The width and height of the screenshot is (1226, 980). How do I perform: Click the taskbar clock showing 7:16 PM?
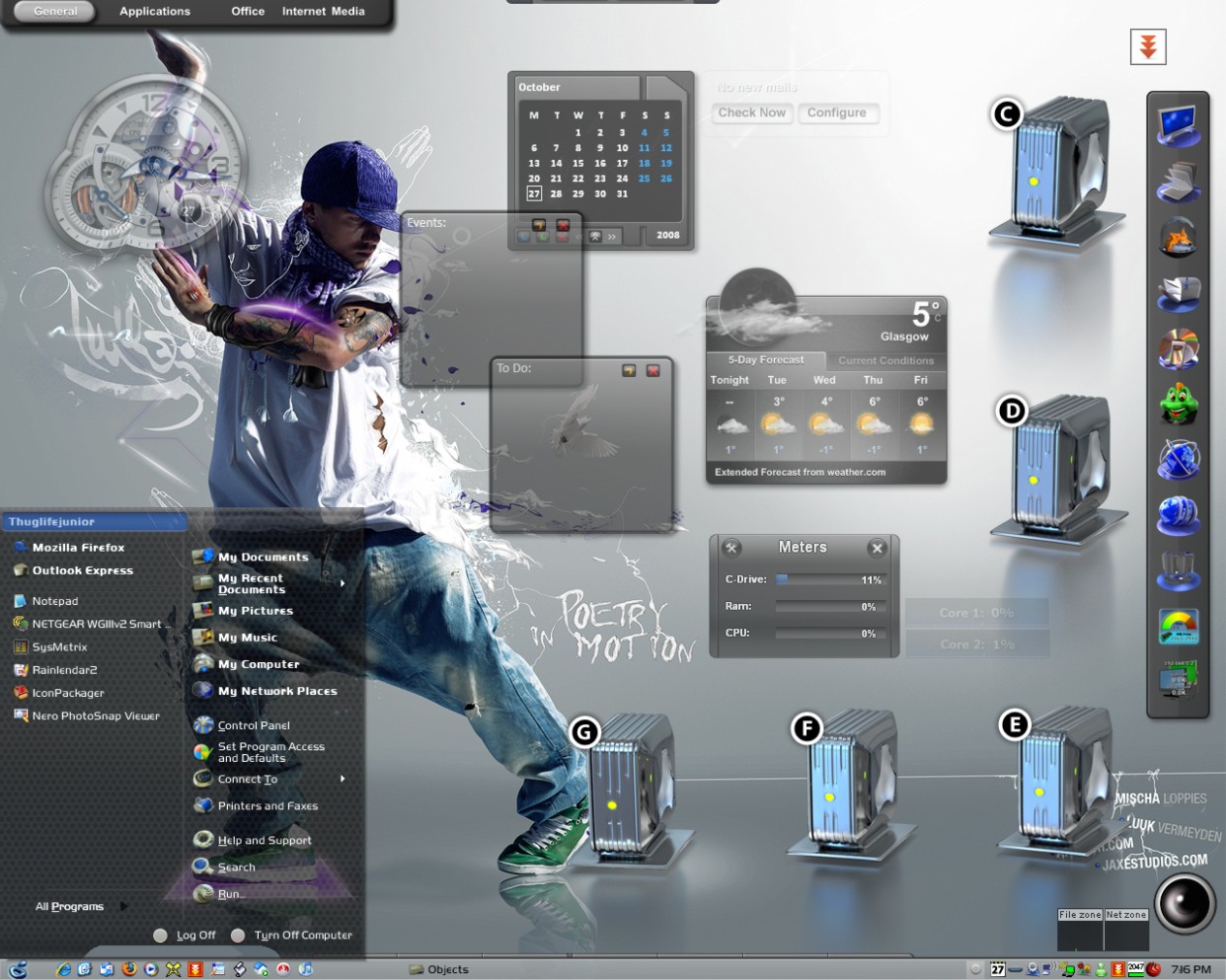coord(1190,969)
